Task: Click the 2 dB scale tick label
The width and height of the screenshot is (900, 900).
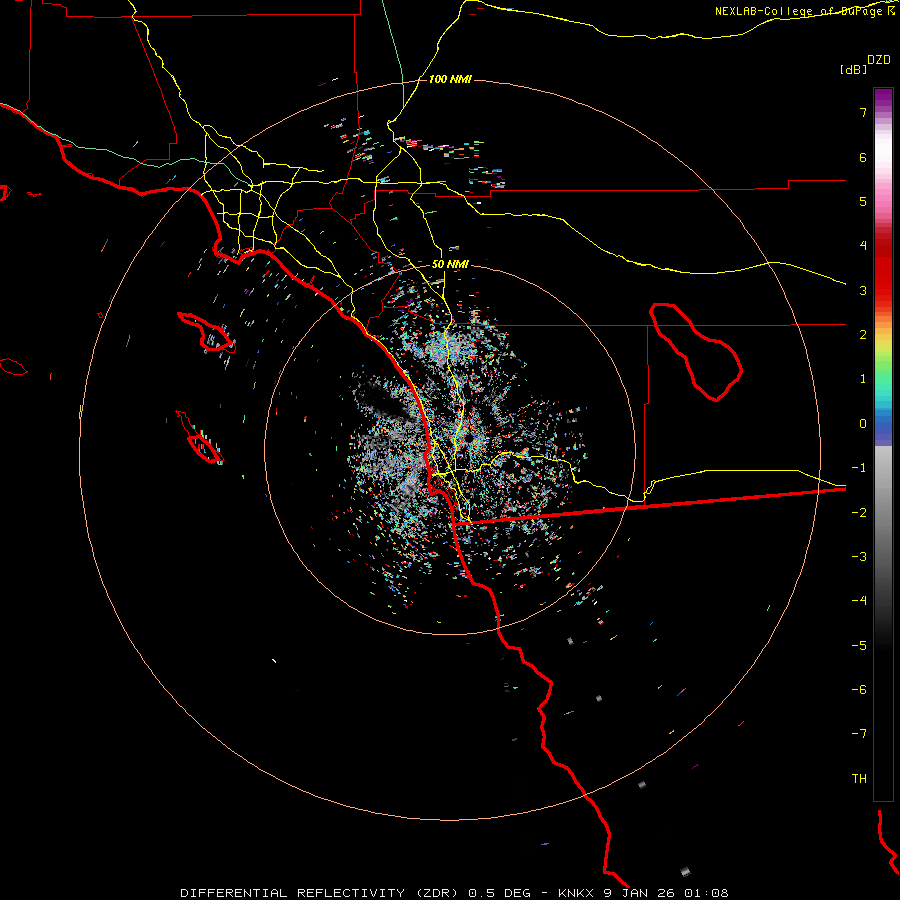Action: tap(863, 335)
